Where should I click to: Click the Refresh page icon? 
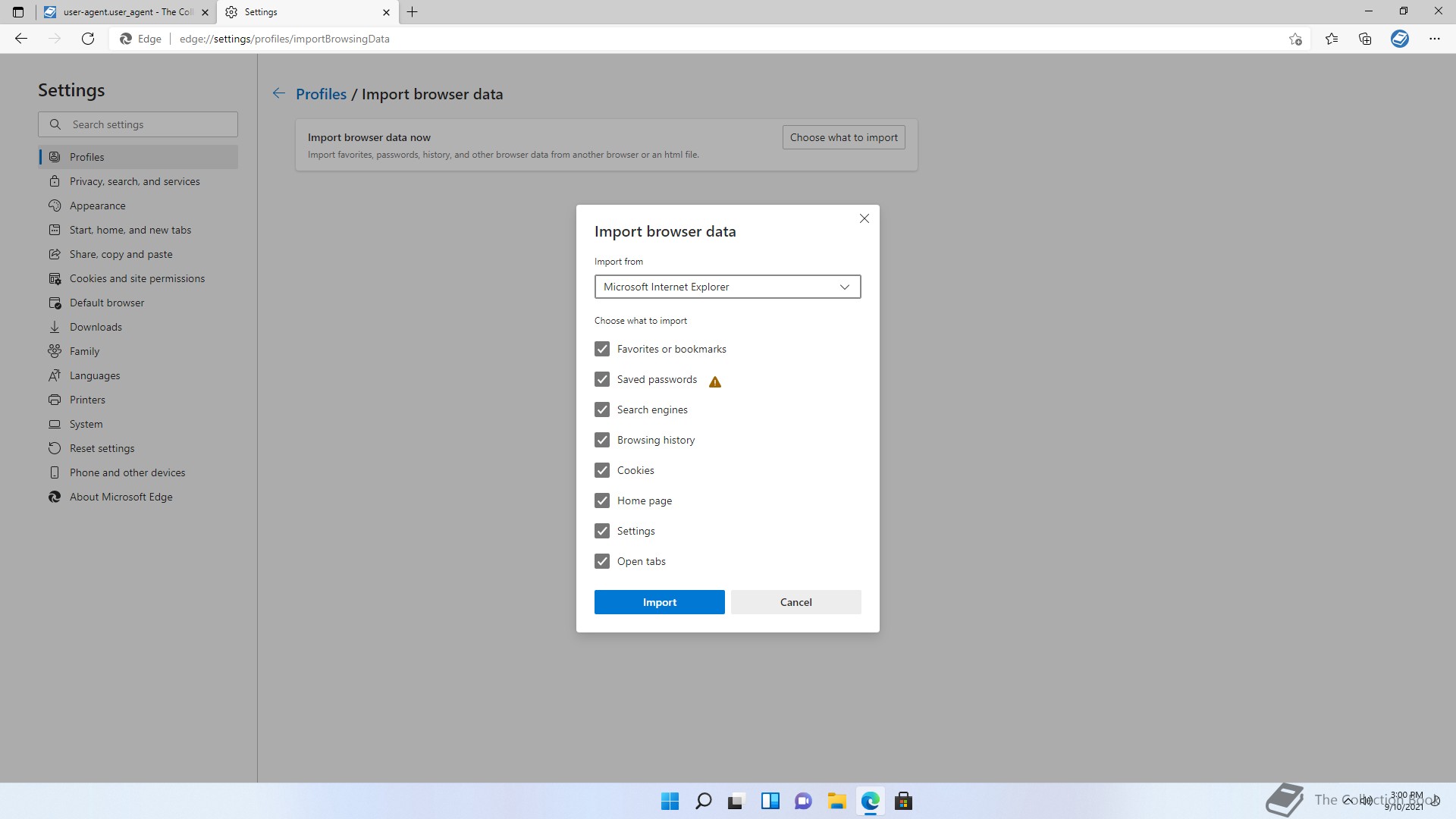click(x=88, y=39)
